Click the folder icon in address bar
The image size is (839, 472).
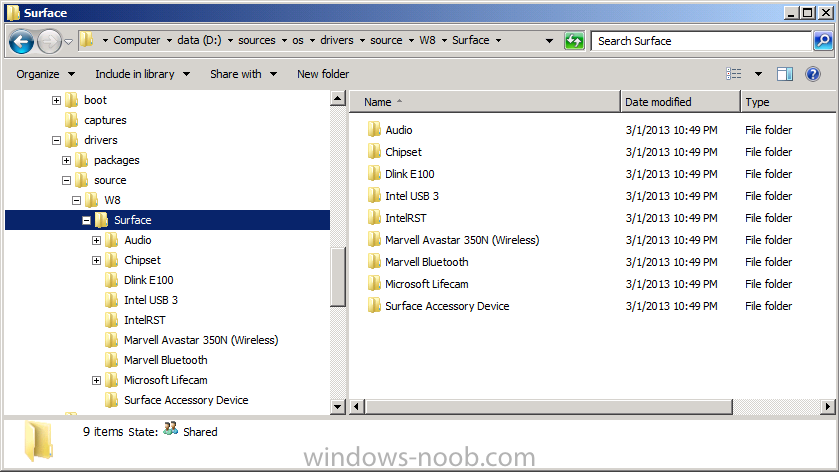(86, 40)
